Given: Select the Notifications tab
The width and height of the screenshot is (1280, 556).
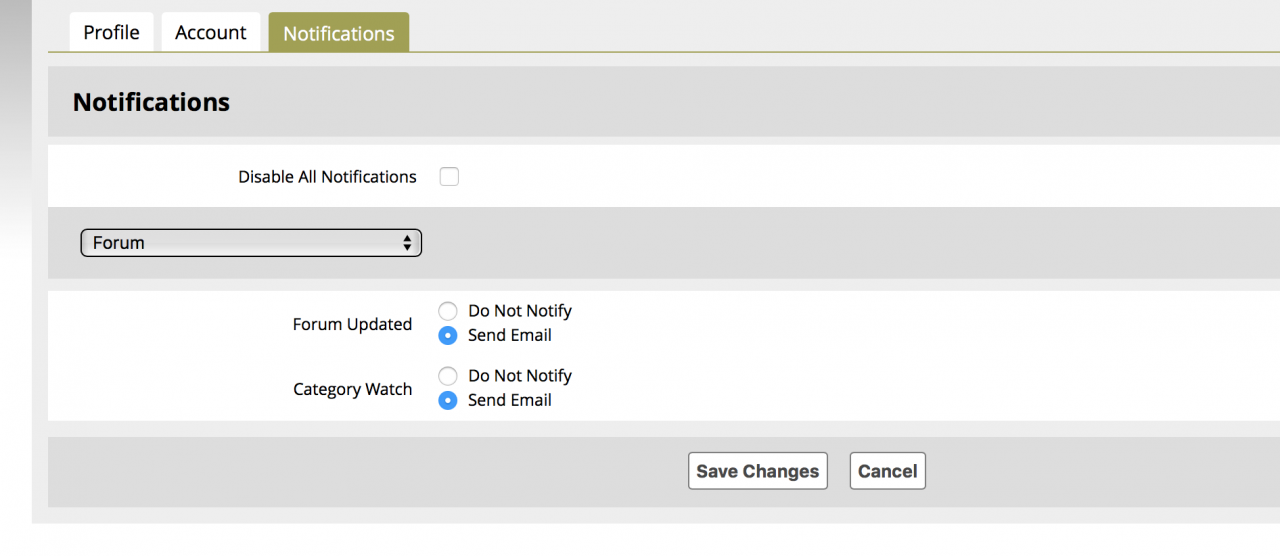Looking at the screenshot, I should 339,33.
